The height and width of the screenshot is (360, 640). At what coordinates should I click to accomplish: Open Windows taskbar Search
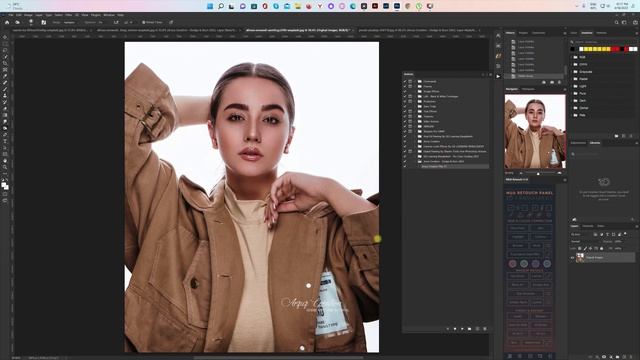pos(221,6)
